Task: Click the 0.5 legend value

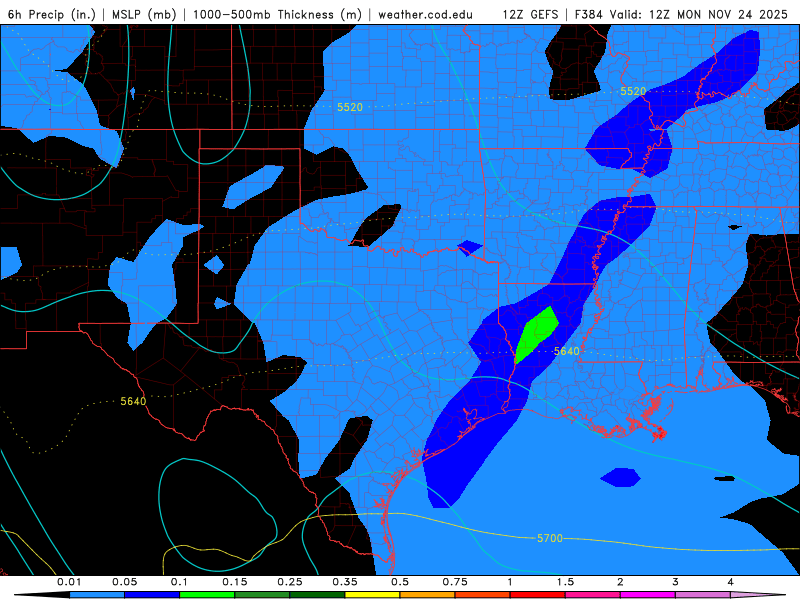Action: [400, 582]
